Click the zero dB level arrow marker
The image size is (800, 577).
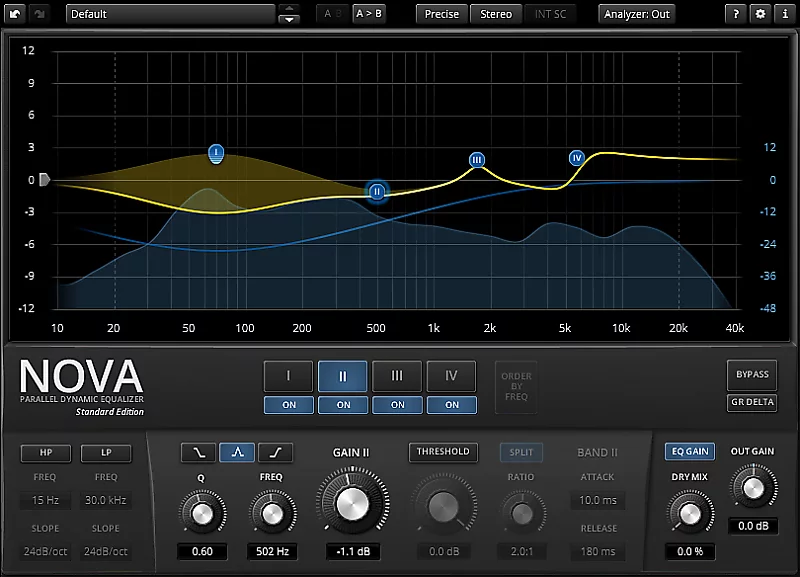point(45,180)
